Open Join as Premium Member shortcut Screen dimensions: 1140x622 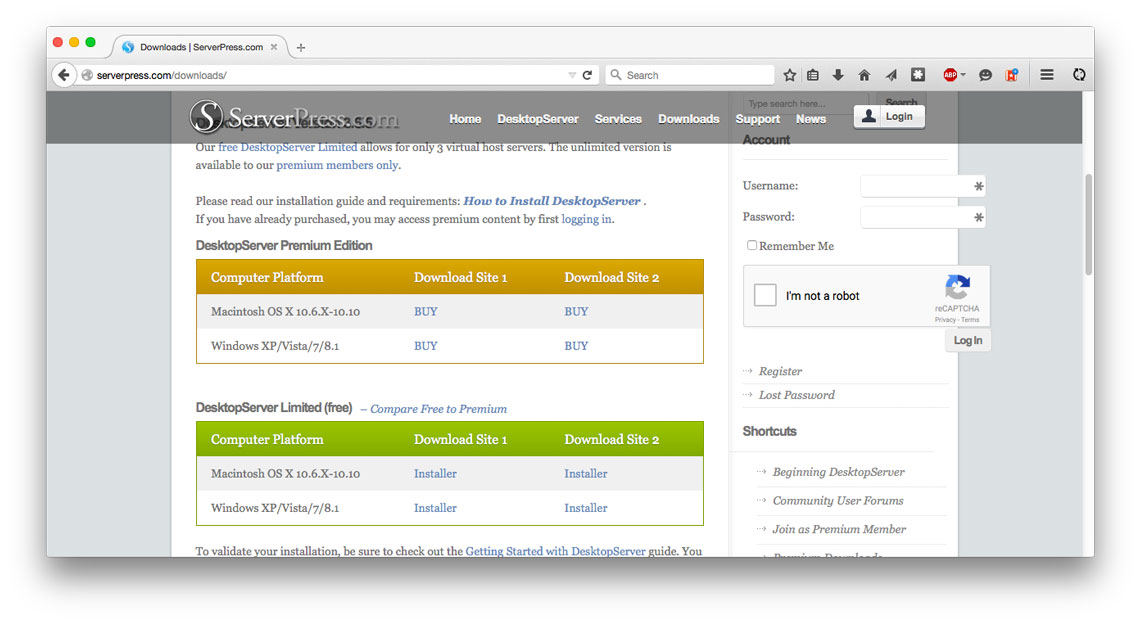pos(839,529)
